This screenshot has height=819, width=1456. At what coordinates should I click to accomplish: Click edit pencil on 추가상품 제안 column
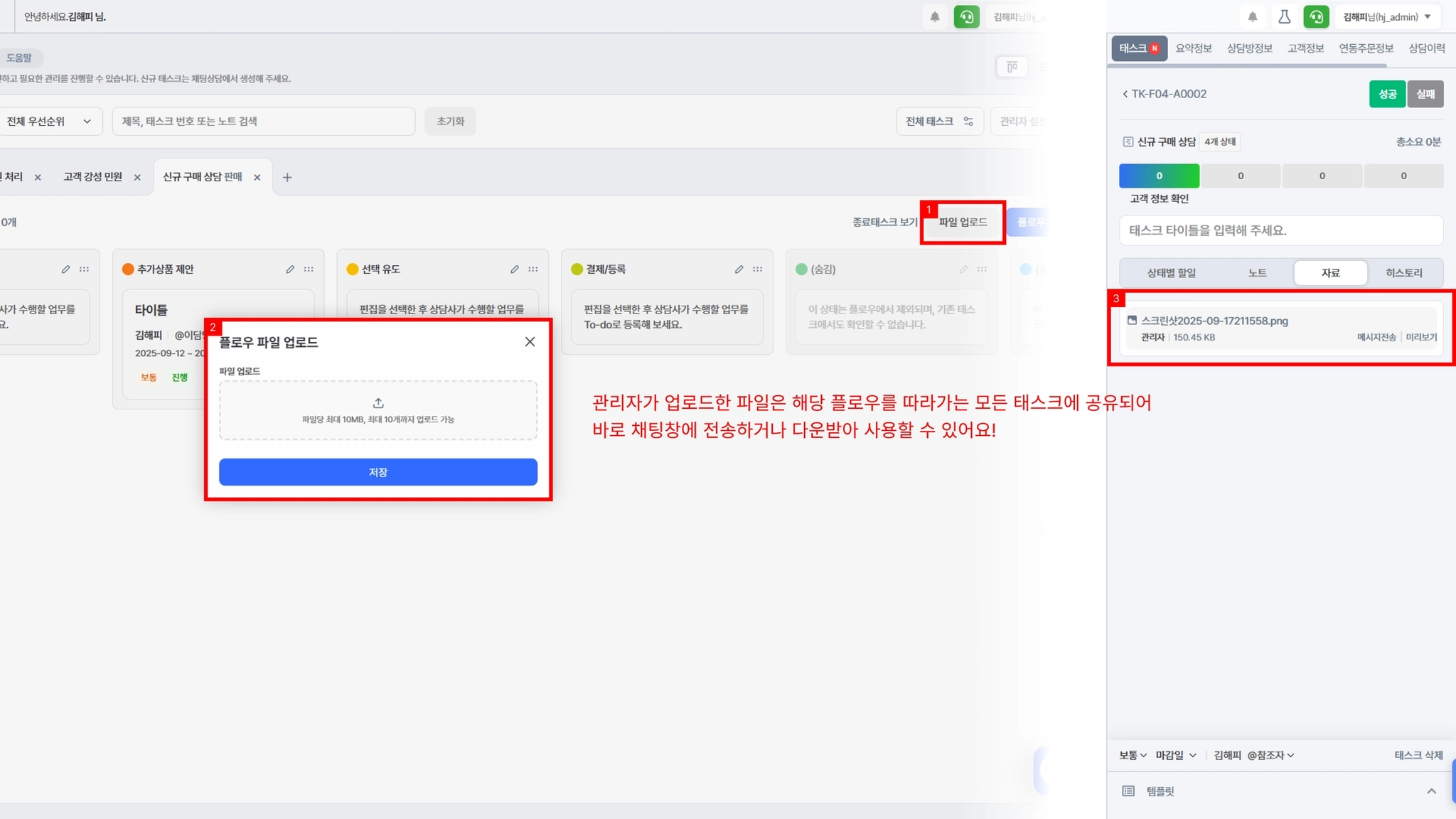[x=290, y=269]
